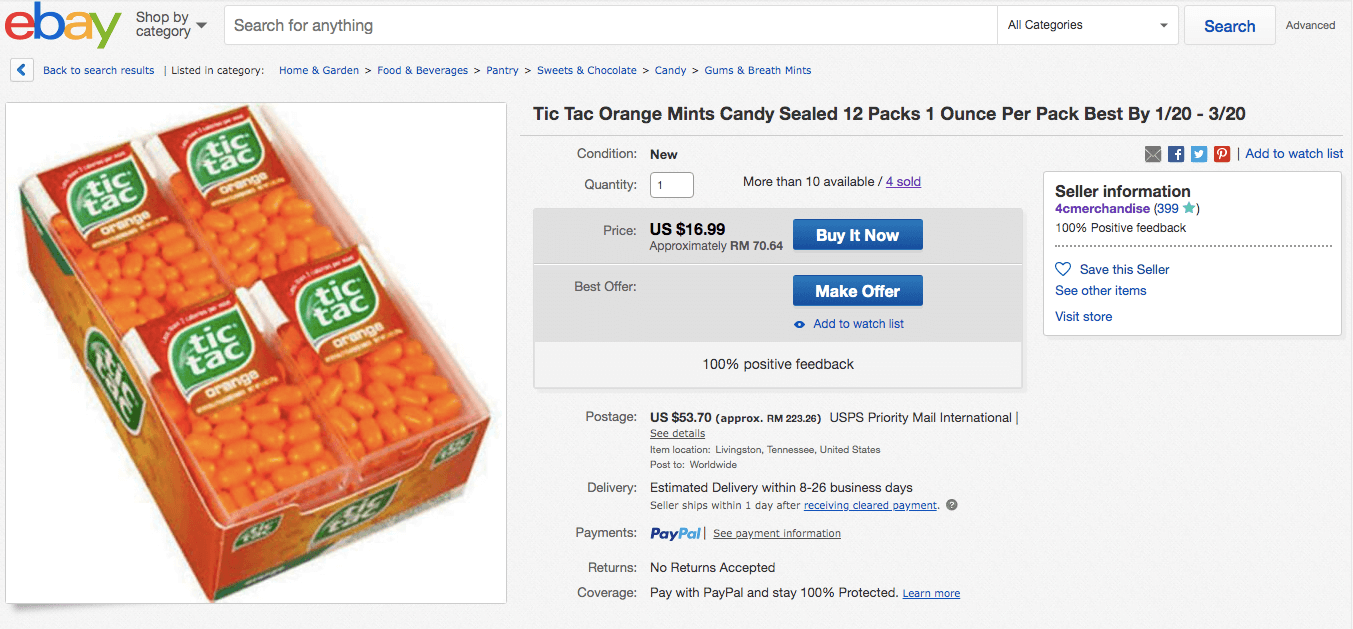The width and height of the screenshot is (1353, 629).
Task: Share listing via email icon
Action: [x=1153, y=154]
